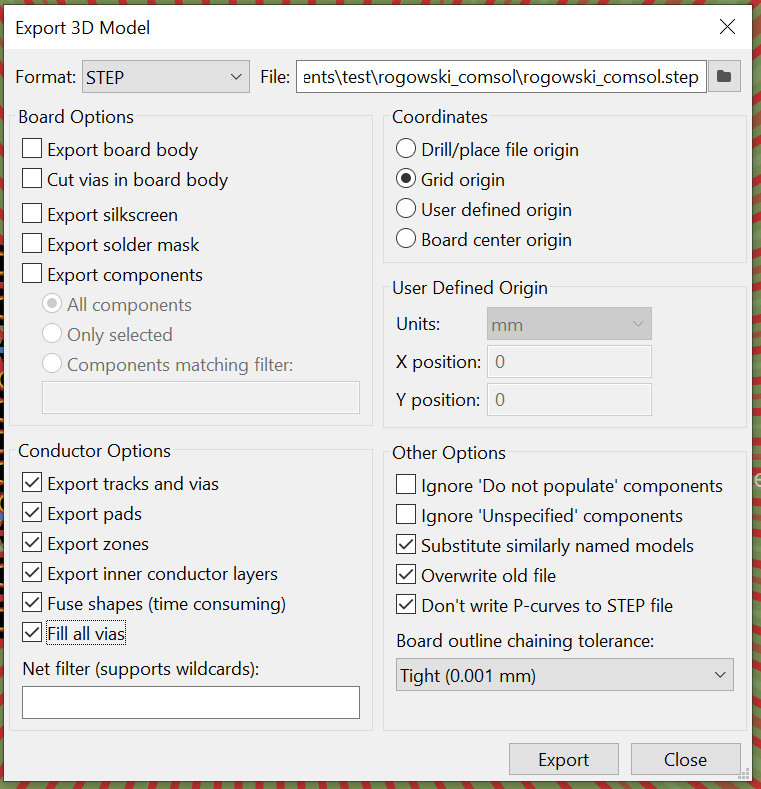
Task: Click the Net filter text field
Action: pyautogui.click(x=191, y=702)
